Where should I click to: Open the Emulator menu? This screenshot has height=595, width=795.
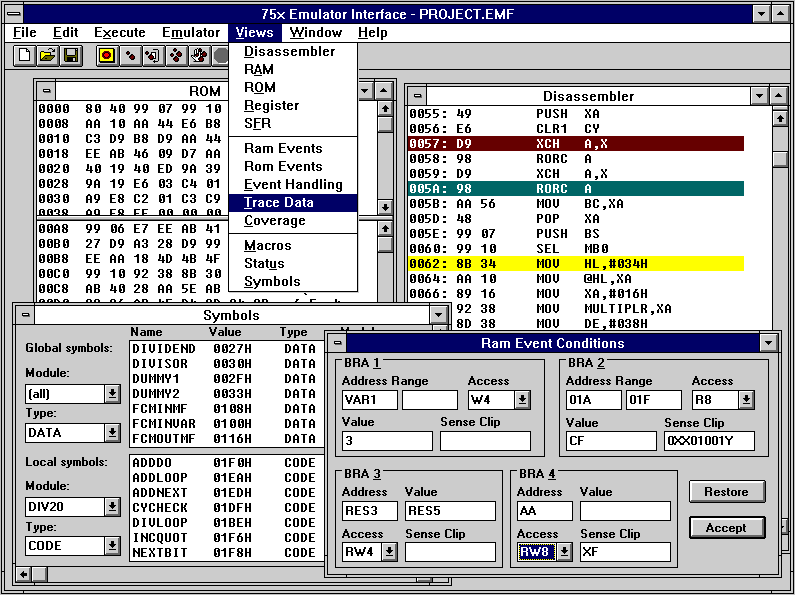point(191,32)
